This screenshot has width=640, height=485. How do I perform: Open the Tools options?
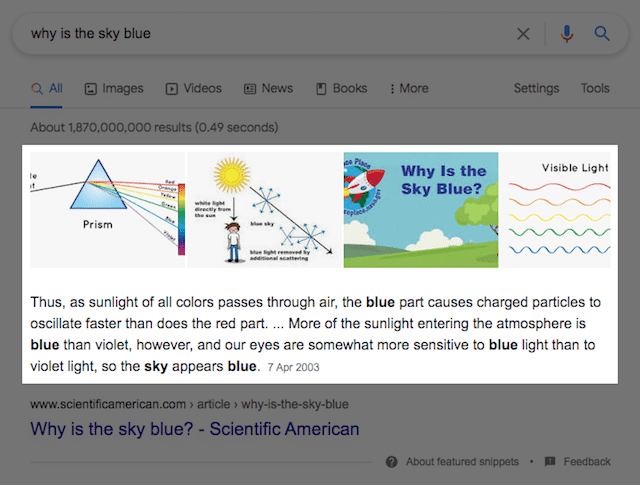595,89
